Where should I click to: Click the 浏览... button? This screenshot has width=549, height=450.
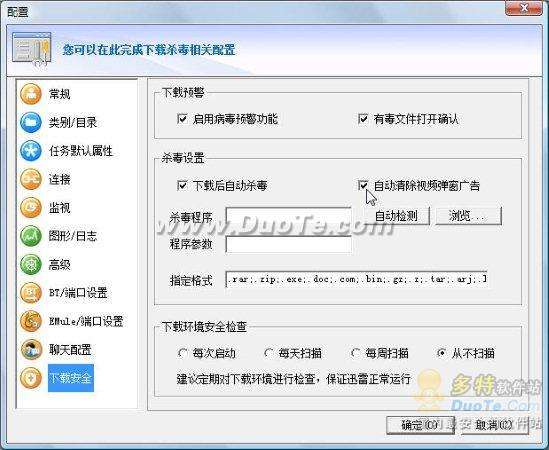468,216
